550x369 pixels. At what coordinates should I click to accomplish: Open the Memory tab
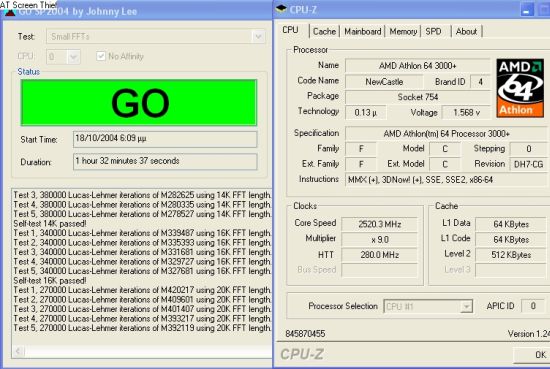pos(403,31)
